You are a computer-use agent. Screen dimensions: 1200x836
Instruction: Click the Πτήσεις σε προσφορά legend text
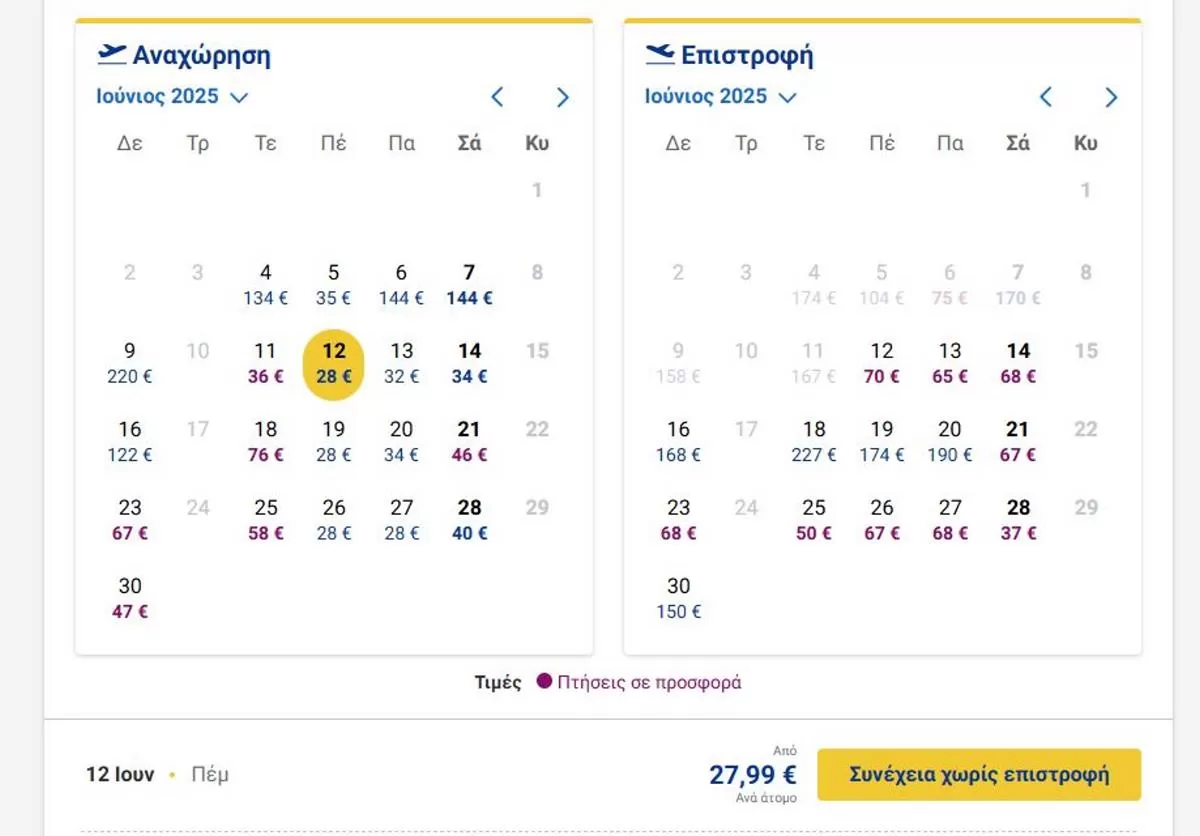click(x=650, y=683)
